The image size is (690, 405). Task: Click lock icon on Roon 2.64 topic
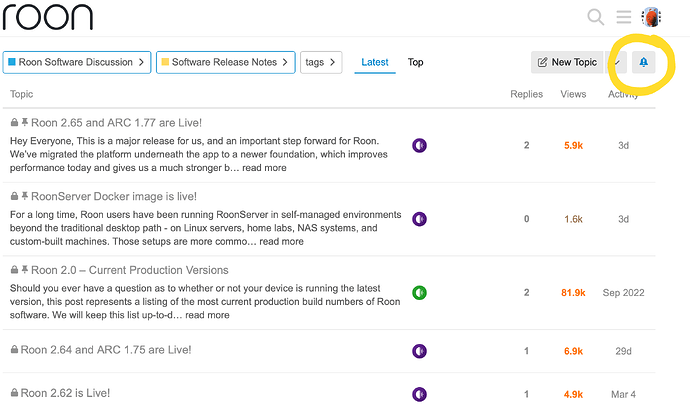click(14, 350)
